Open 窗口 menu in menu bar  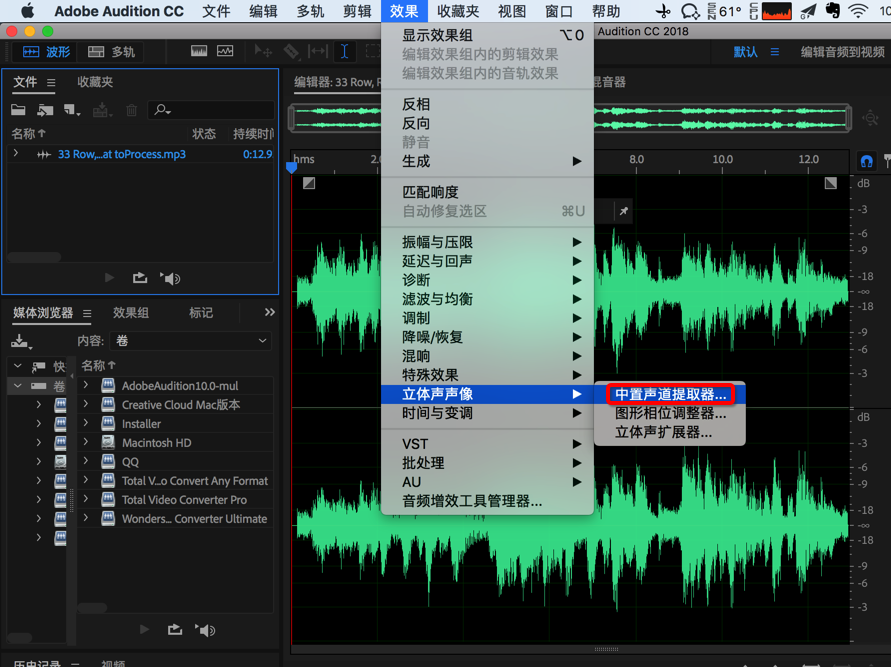click(559, 11)
